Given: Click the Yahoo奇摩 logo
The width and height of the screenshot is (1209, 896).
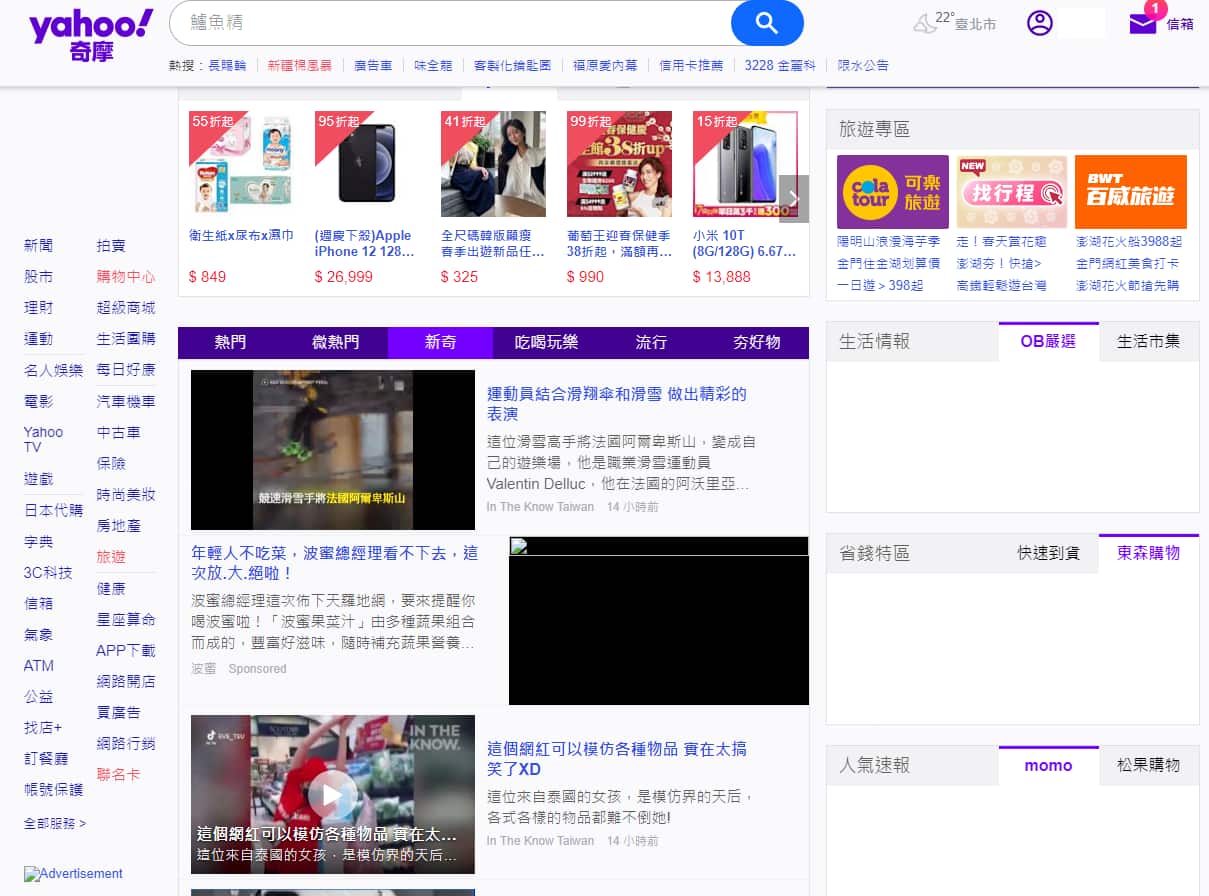Looking at the screenshot, I should point(91,36).
